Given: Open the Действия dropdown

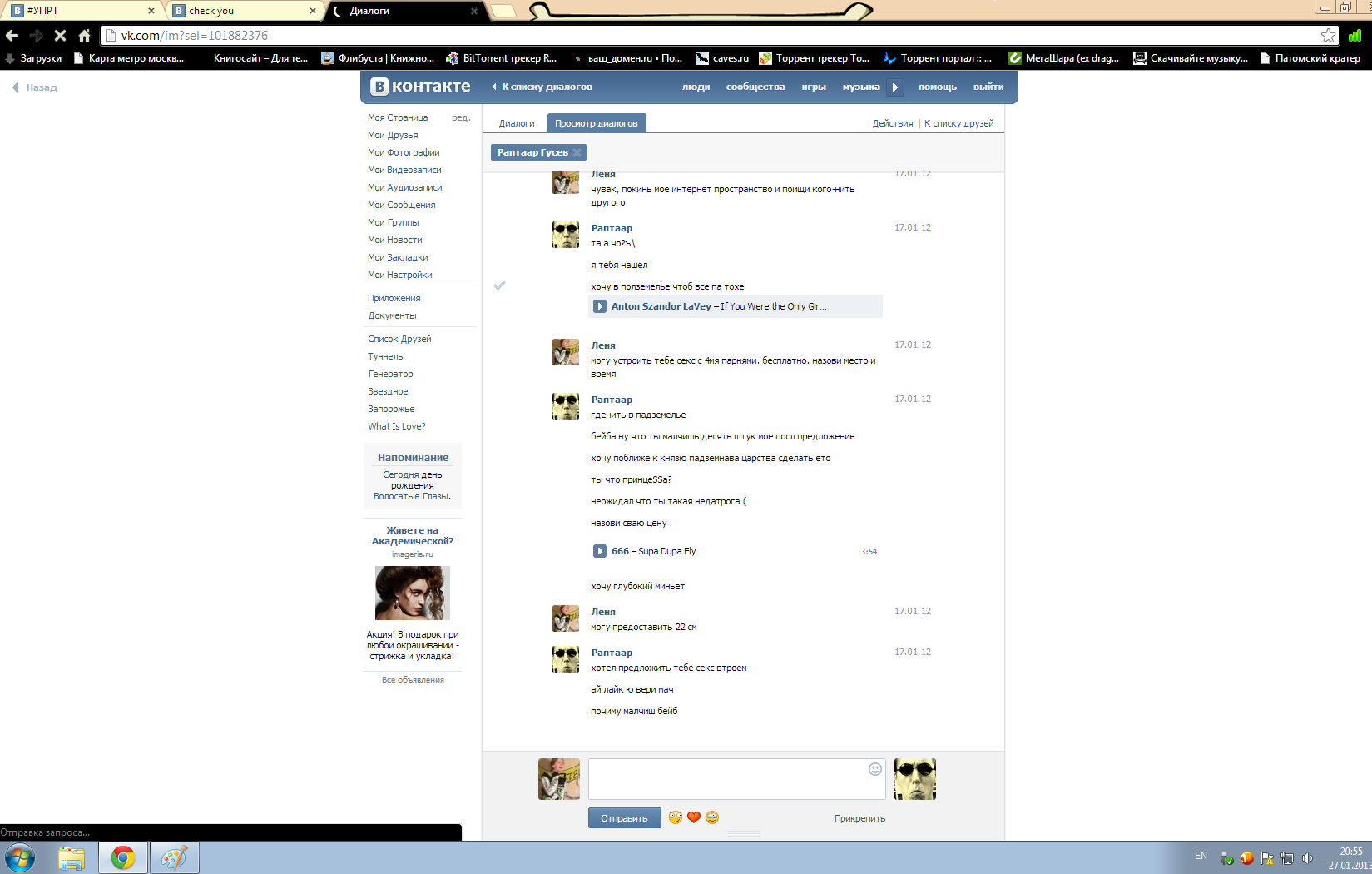Looking at the screenshot, I should pos(892,123).
